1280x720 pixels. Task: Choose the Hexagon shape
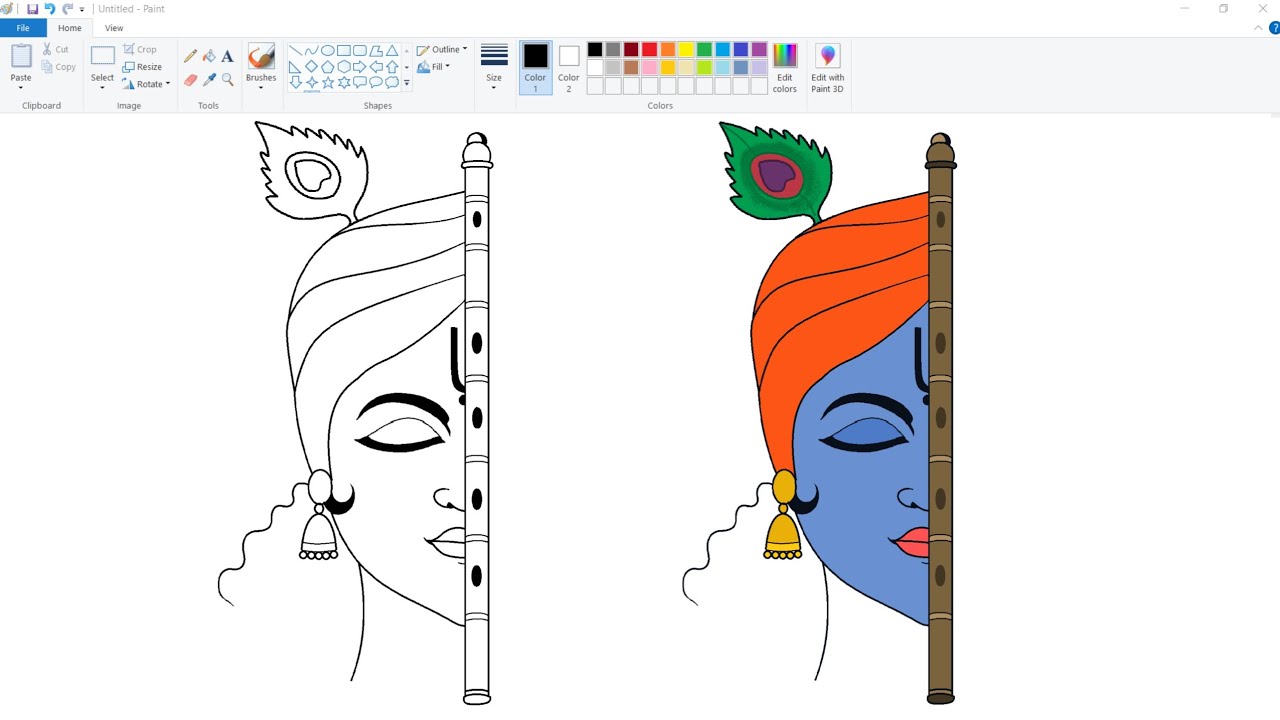point(343,66)
